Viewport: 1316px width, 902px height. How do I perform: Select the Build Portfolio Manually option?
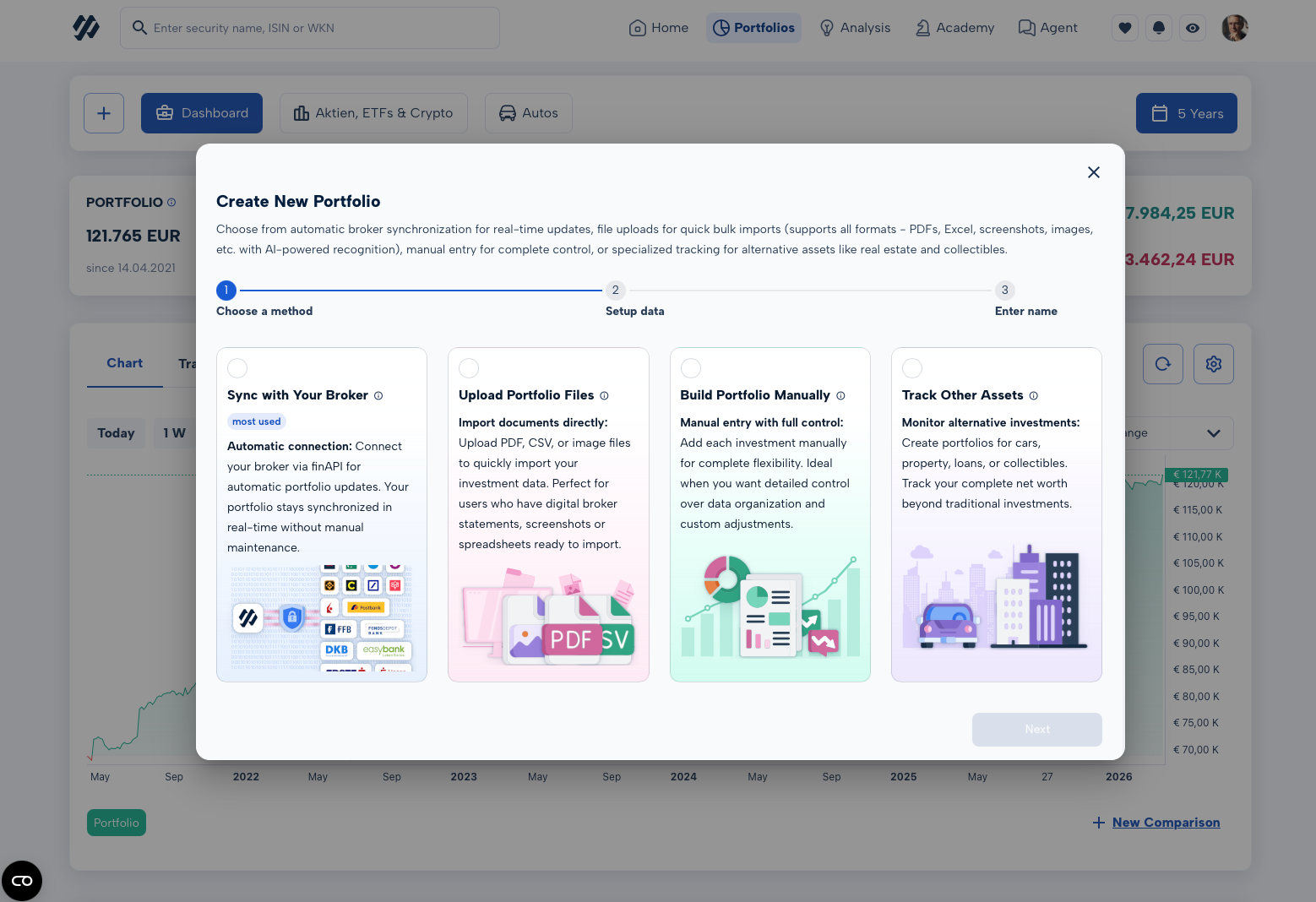point(691,367)
